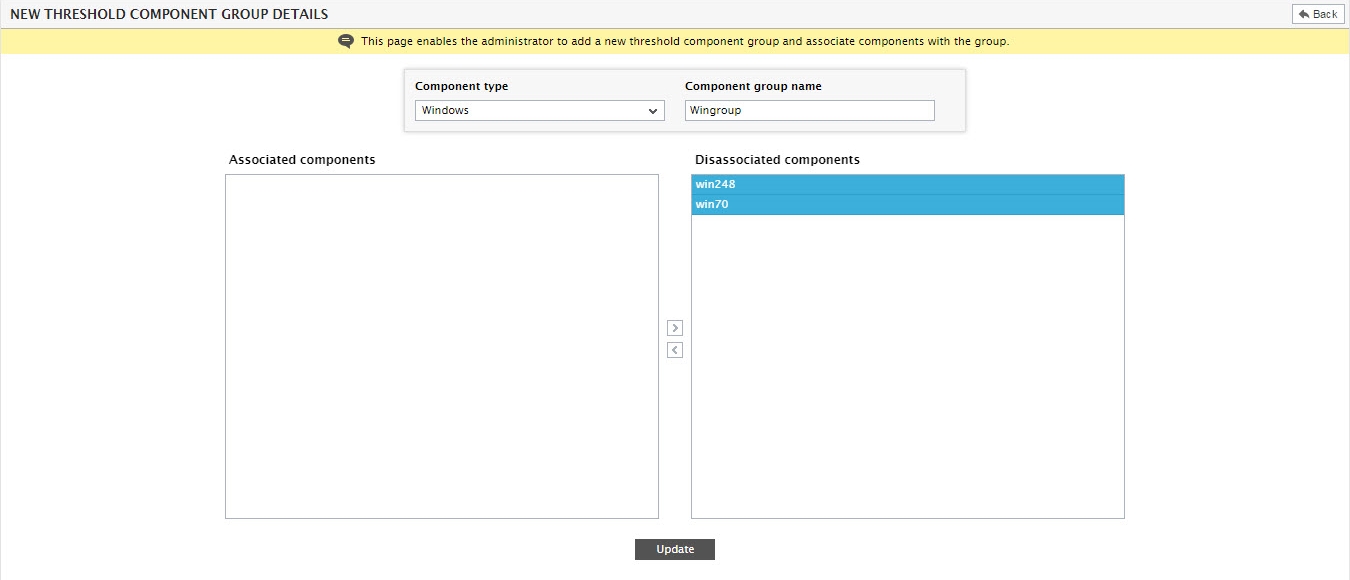Click the Disassociated components heading

click(x=777, y=160)
